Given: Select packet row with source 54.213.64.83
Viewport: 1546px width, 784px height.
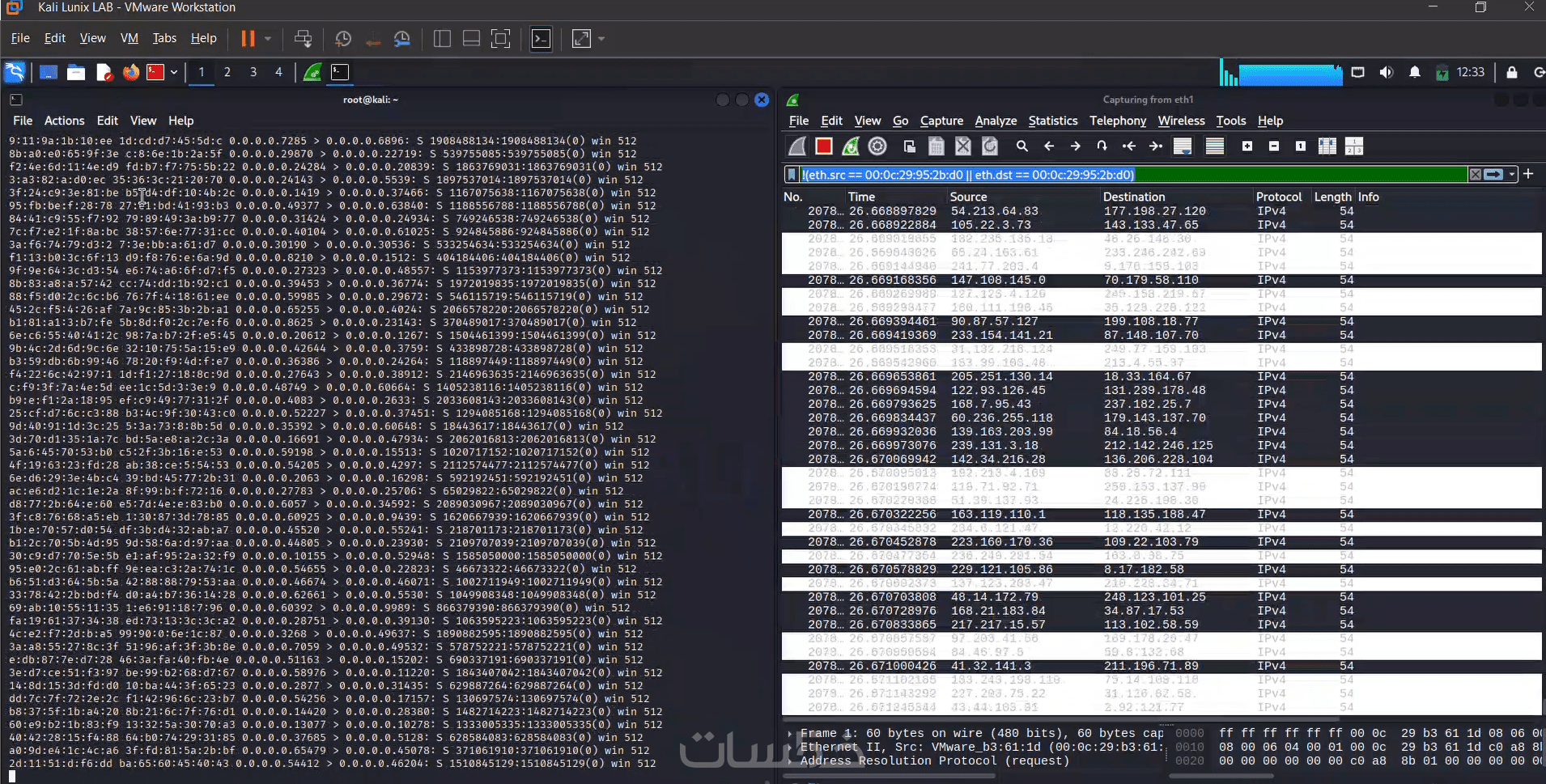Looking at the screenshot, I should [1162, 211].
